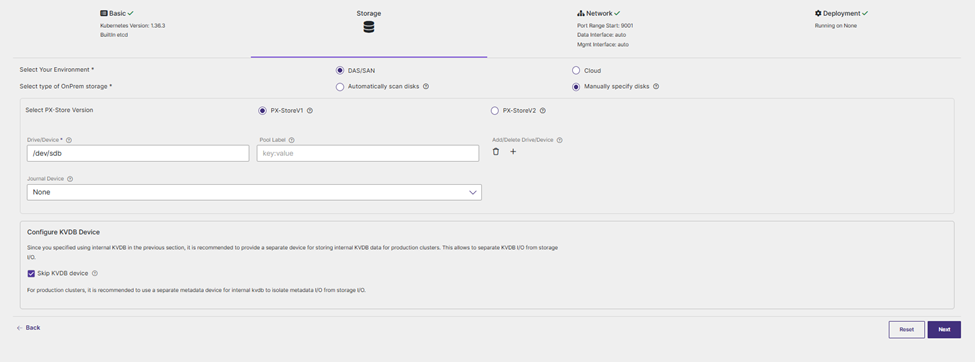Open help icon beside PX-StoreV2
Image resolution: width=975 pixels, height=362 pixels.
[543, 111]
